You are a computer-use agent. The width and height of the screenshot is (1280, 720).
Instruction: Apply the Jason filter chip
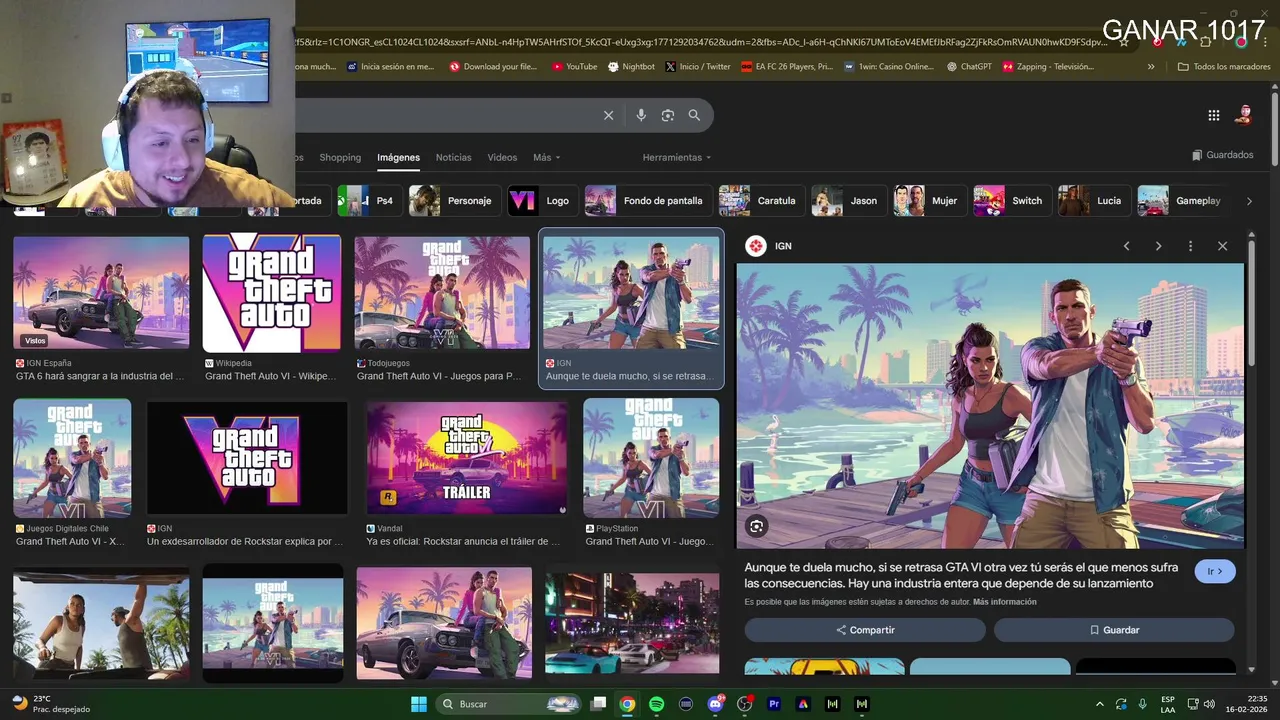pyautogui.click(x=847, y=200)
